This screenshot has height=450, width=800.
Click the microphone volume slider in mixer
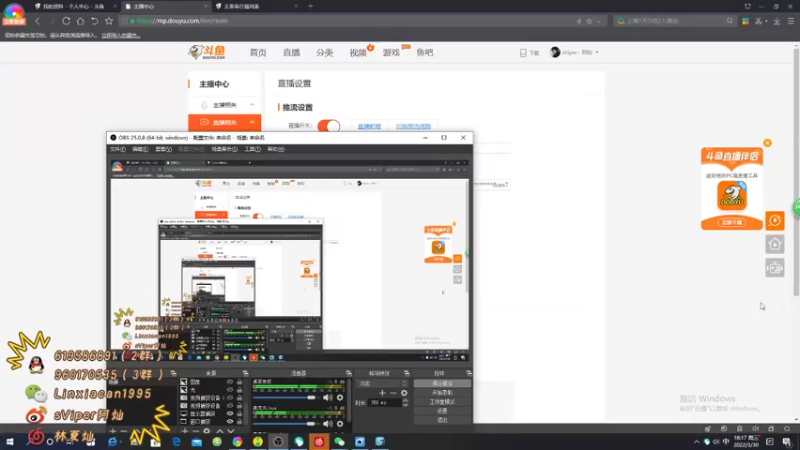285,423
